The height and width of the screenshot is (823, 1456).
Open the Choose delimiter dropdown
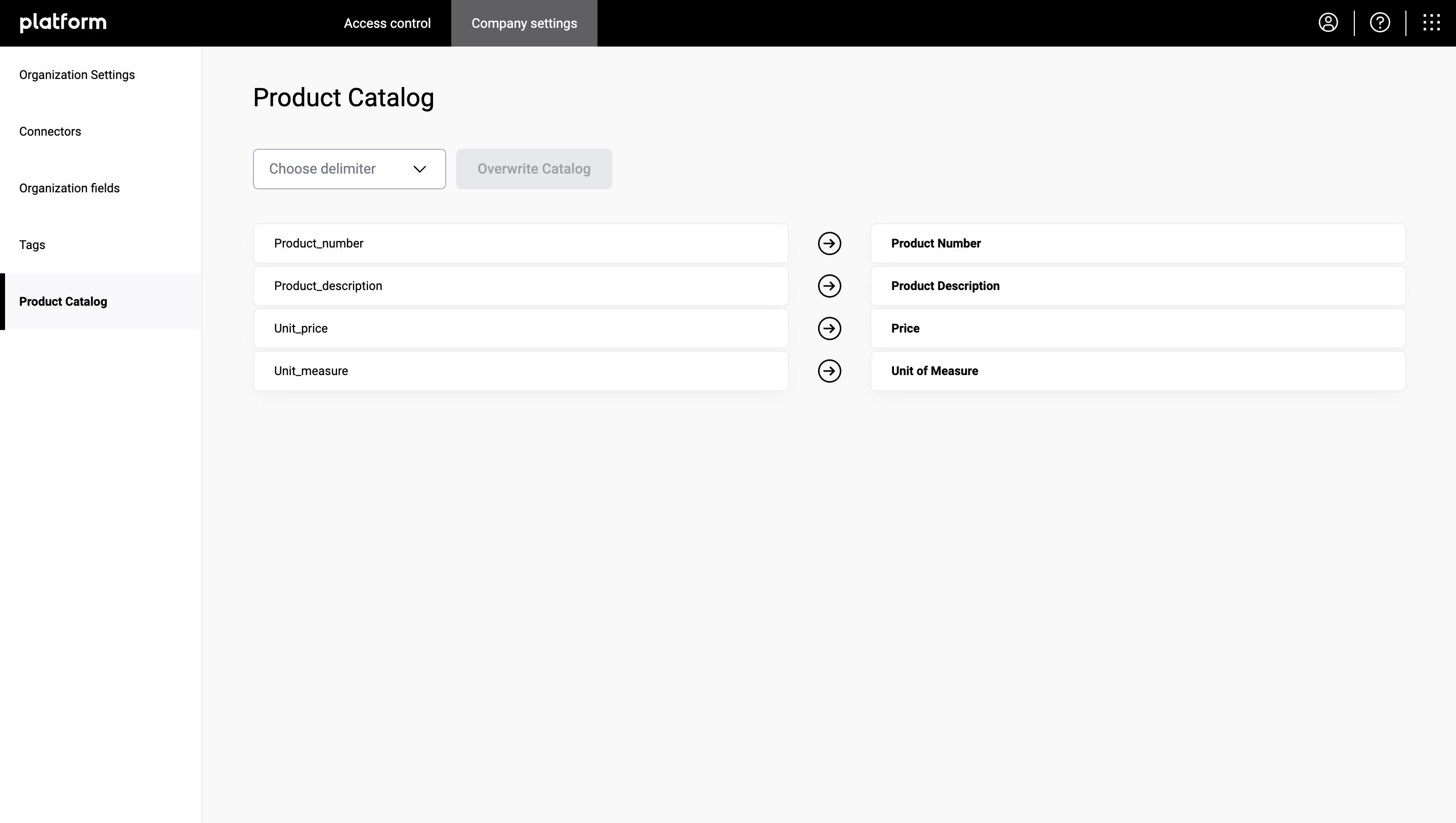pos(349,169)
